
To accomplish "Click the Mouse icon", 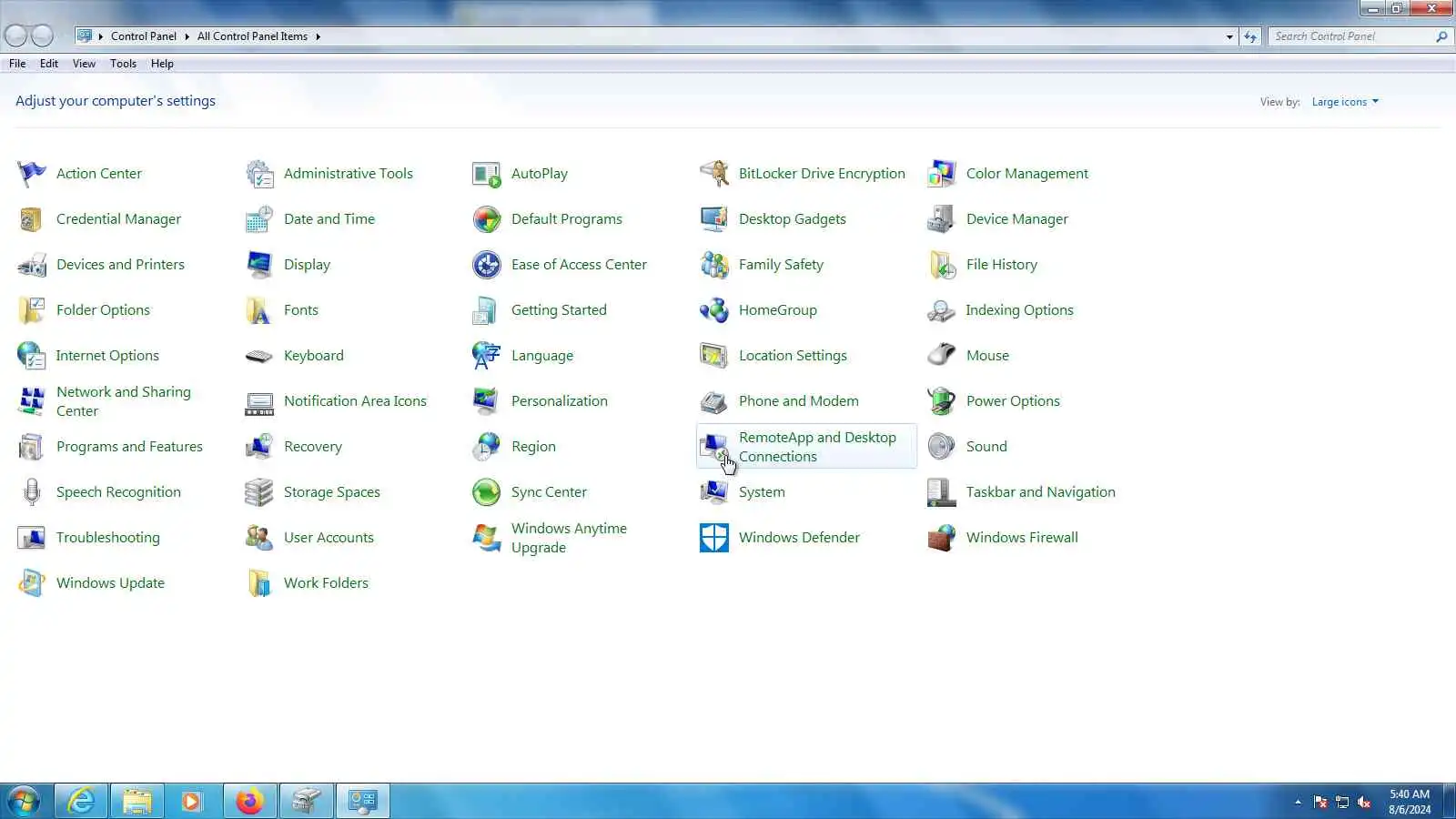I will [942, 355].
